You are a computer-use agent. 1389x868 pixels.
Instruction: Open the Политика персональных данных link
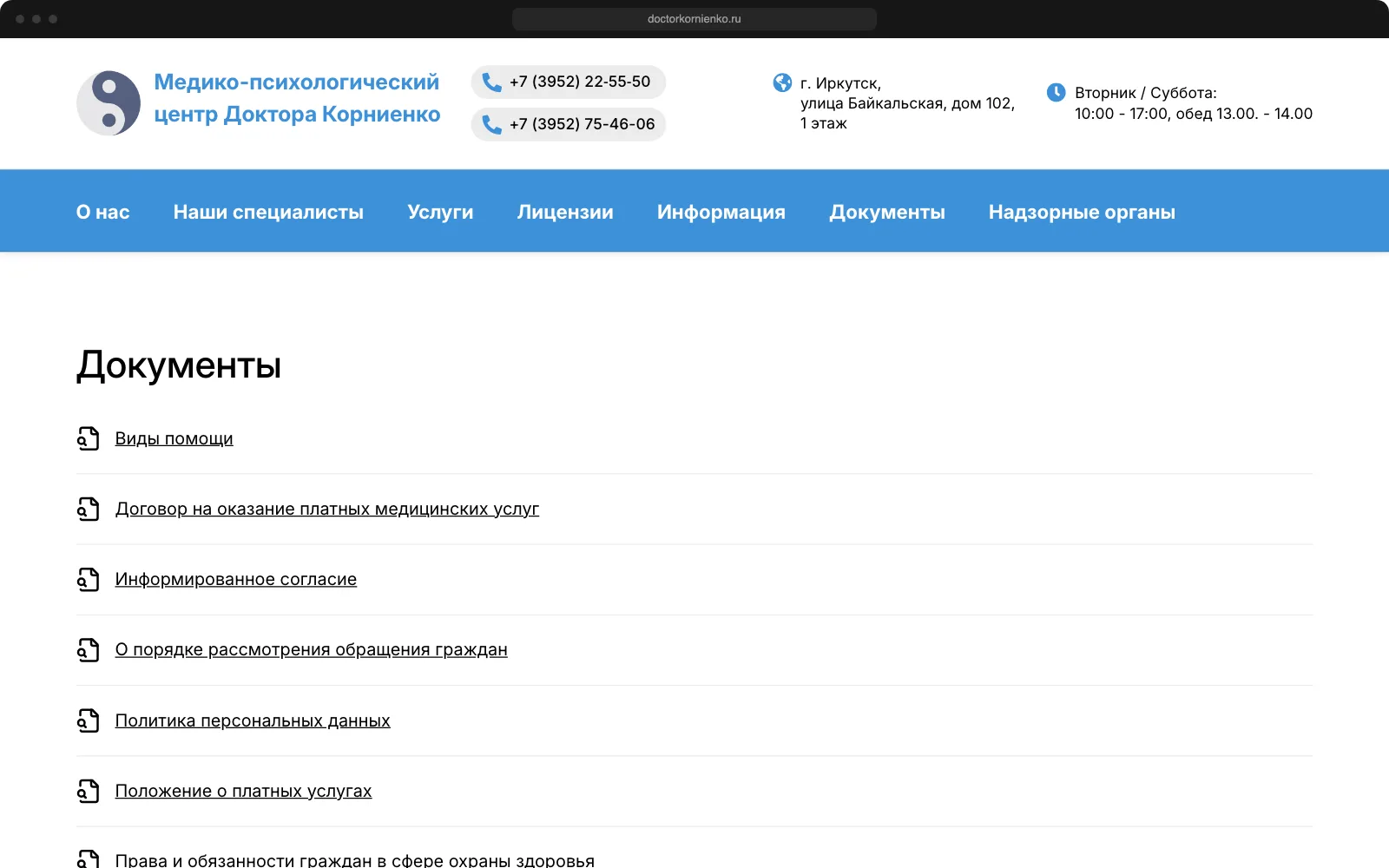253,720
